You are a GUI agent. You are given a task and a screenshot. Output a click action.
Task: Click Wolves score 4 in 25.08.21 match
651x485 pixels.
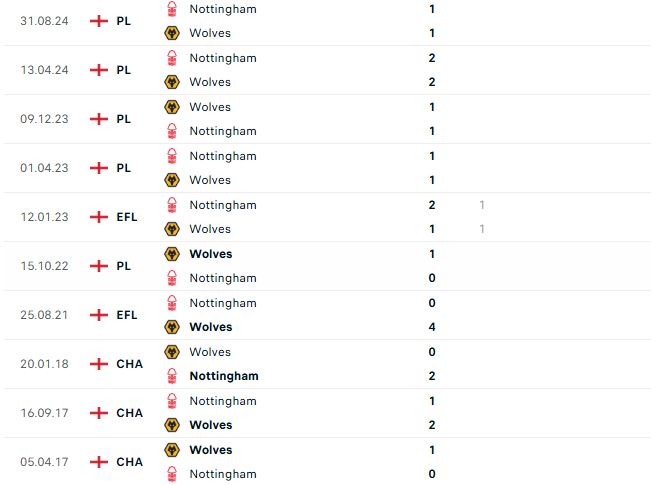(x=432, y=327)
